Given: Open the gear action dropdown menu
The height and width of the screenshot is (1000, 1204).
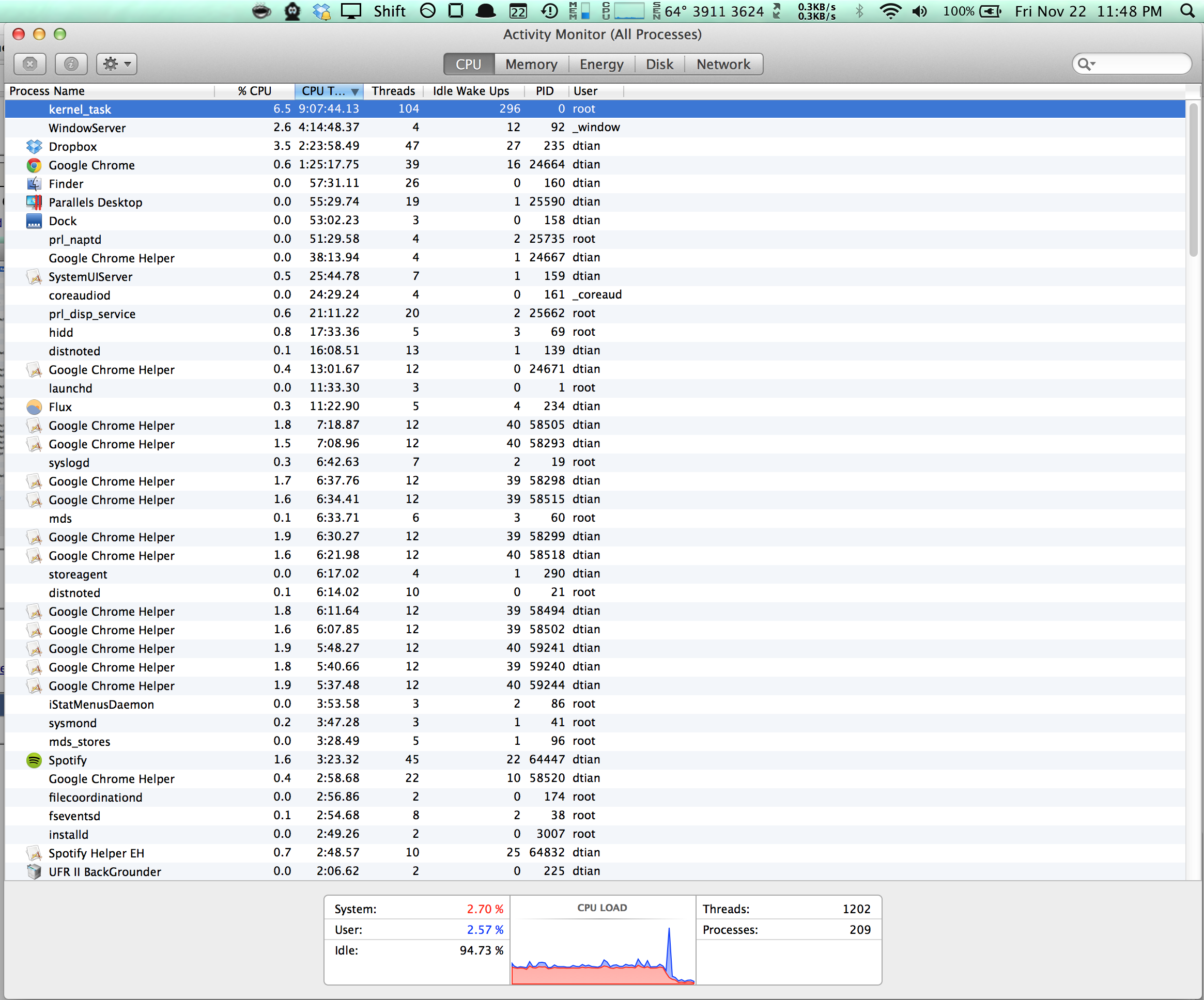Looking at the screenshot, I should pyautogui.click(x=117, y=64).
